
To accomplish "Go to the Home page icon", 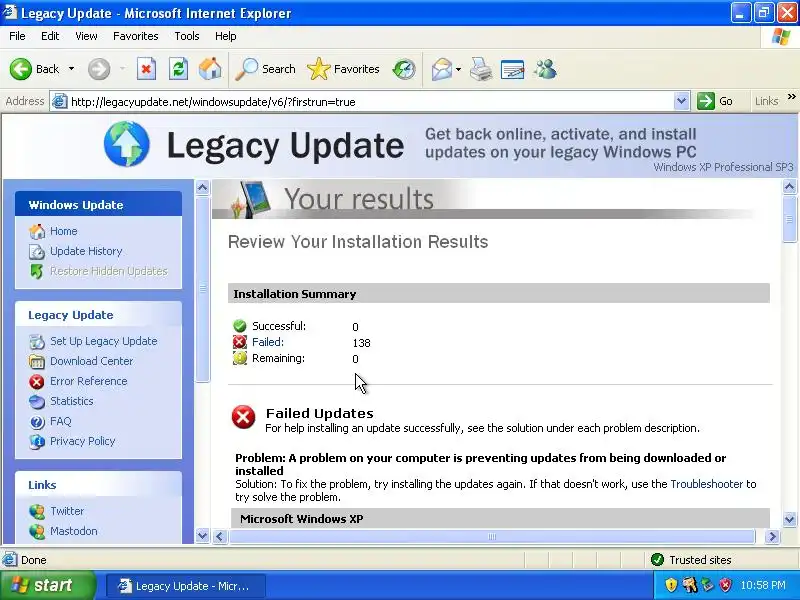I will coord(210,69).
